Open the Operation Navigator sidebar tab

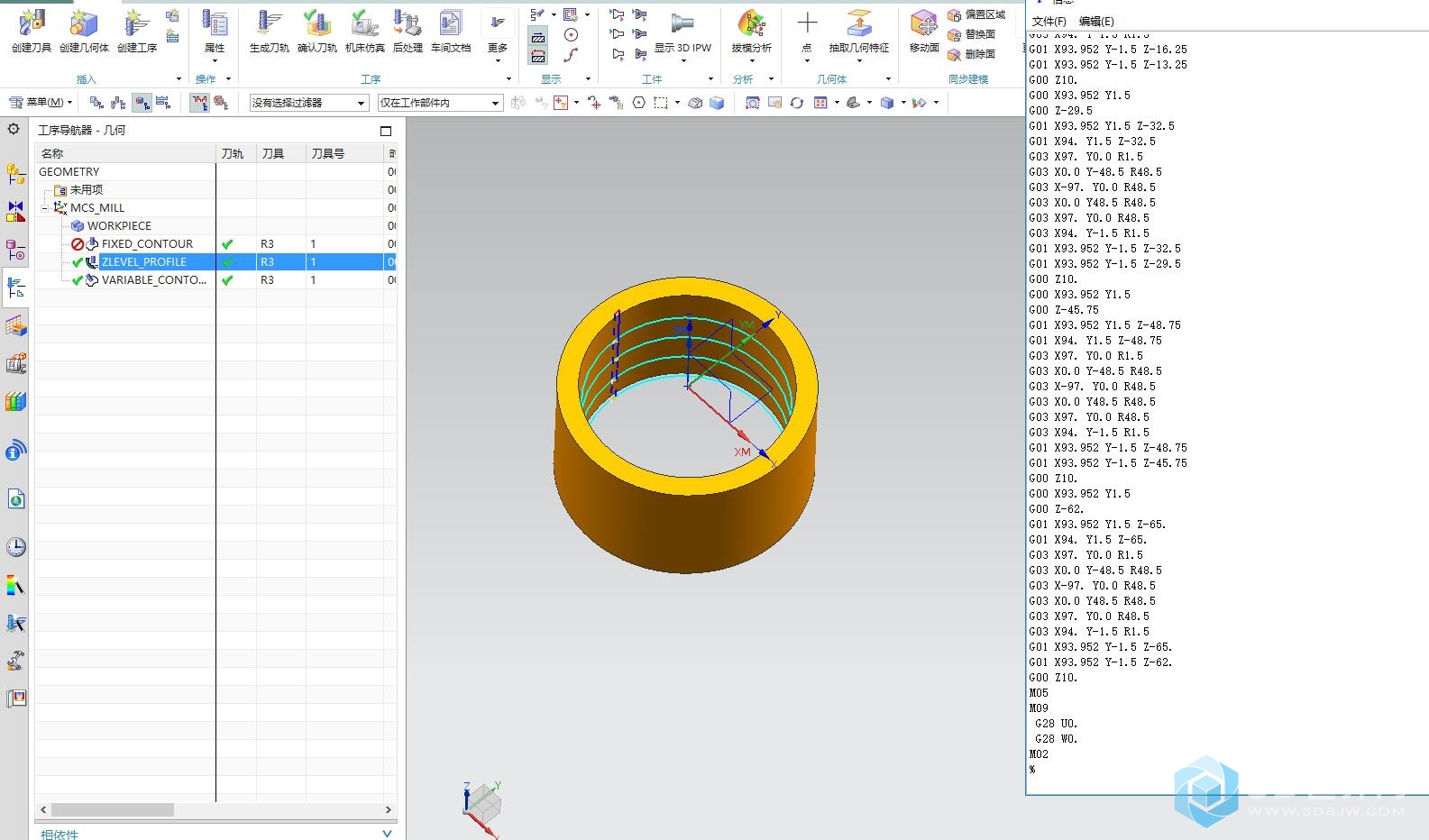tap(15, 288)
